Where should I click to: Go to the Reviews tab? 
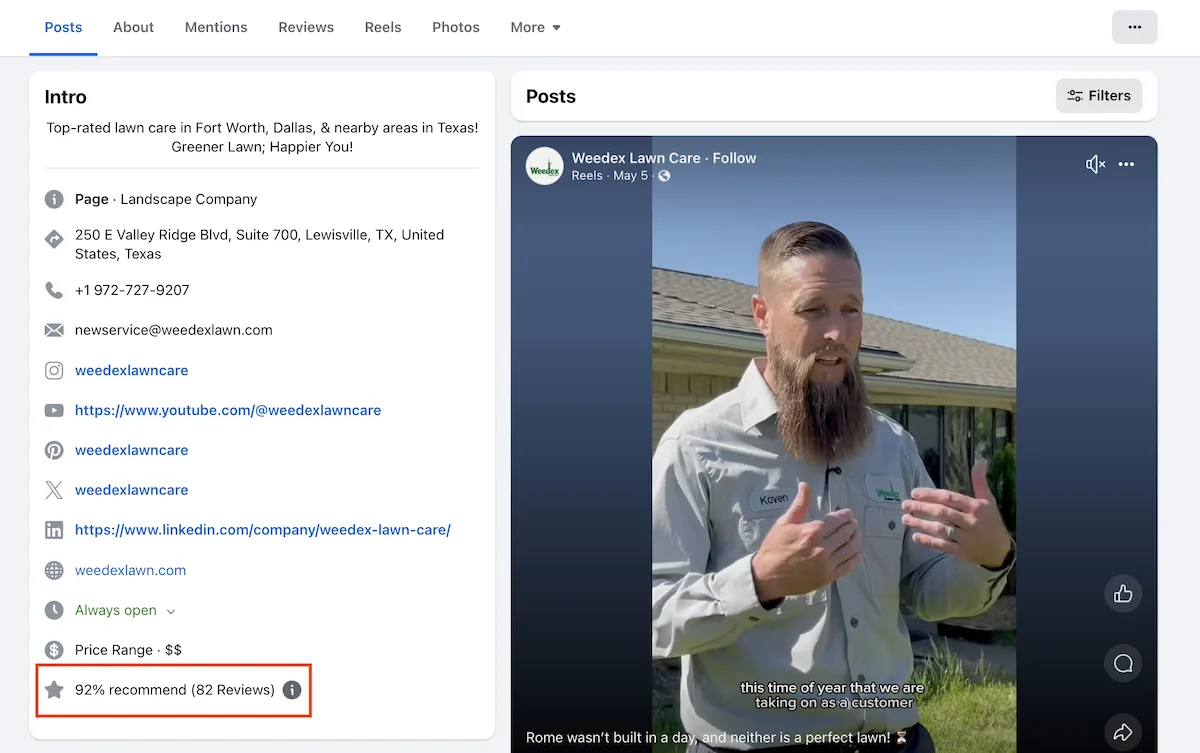306,27
